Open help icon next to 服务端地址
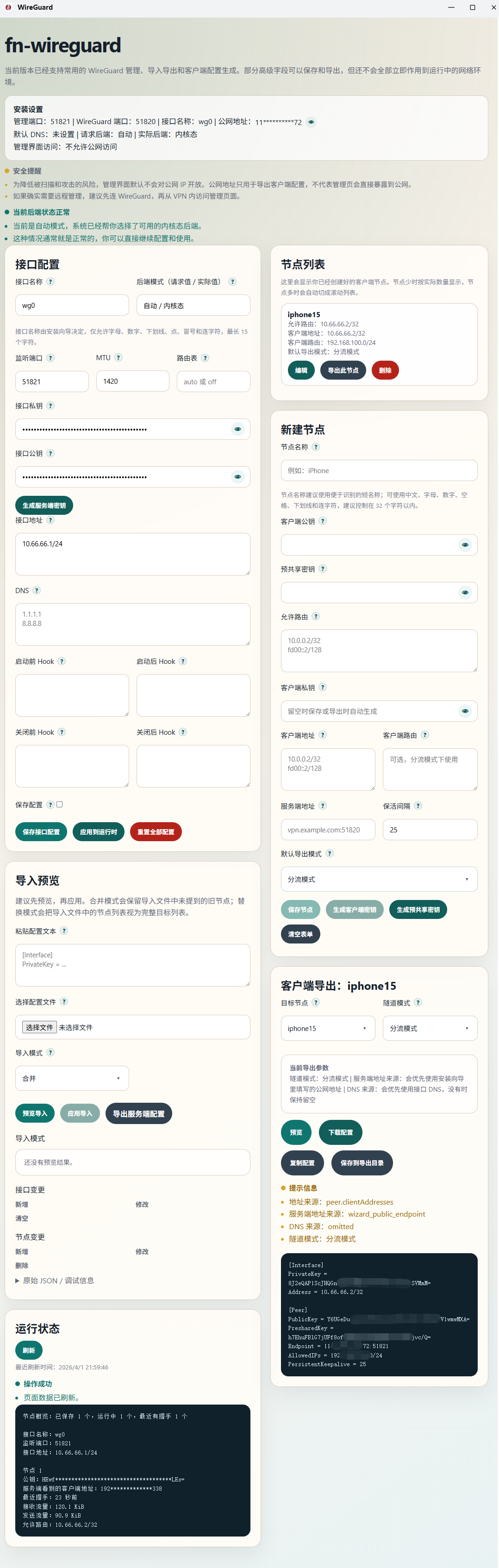Screen dimensions: 499x1568 click(323, 806)
